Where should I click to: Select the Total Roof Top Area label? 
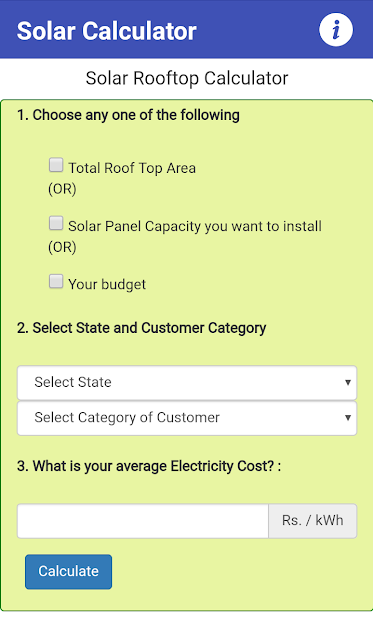click(132, 168)
